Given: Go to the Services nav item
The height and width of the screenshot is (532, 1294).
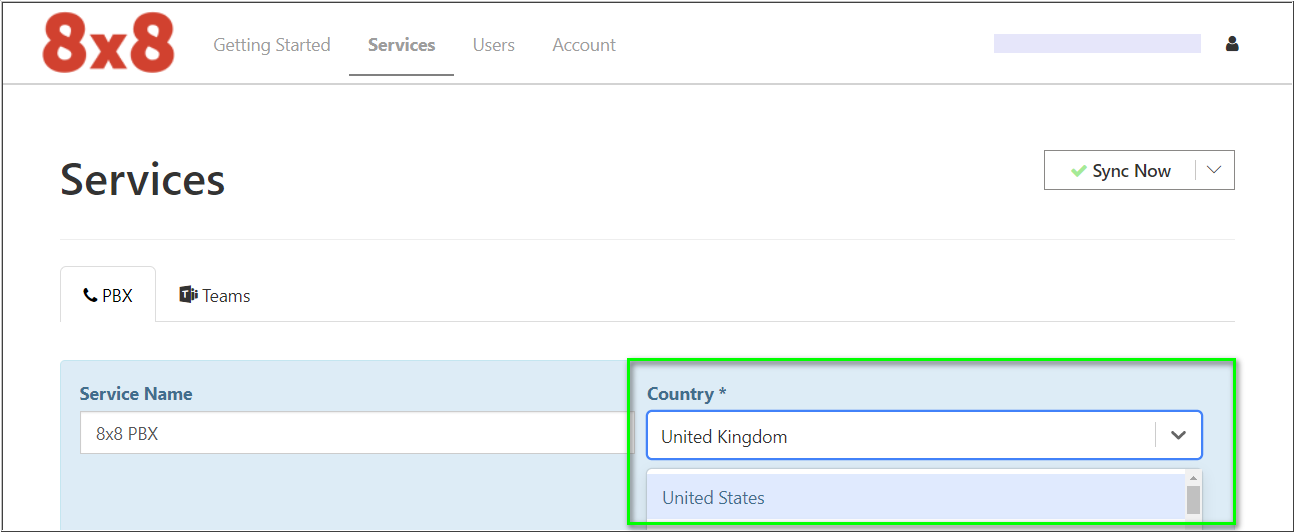Looking at the screenshot, I should click(402, 45).
